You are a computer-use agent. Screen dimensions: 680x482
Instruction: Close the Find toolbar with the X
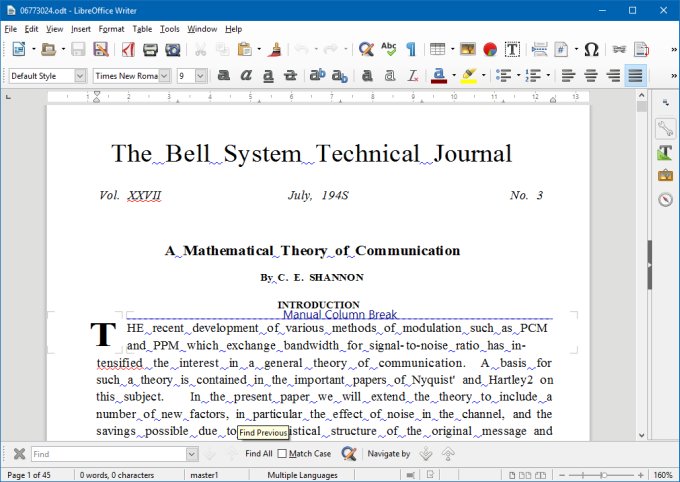point(19,454)
